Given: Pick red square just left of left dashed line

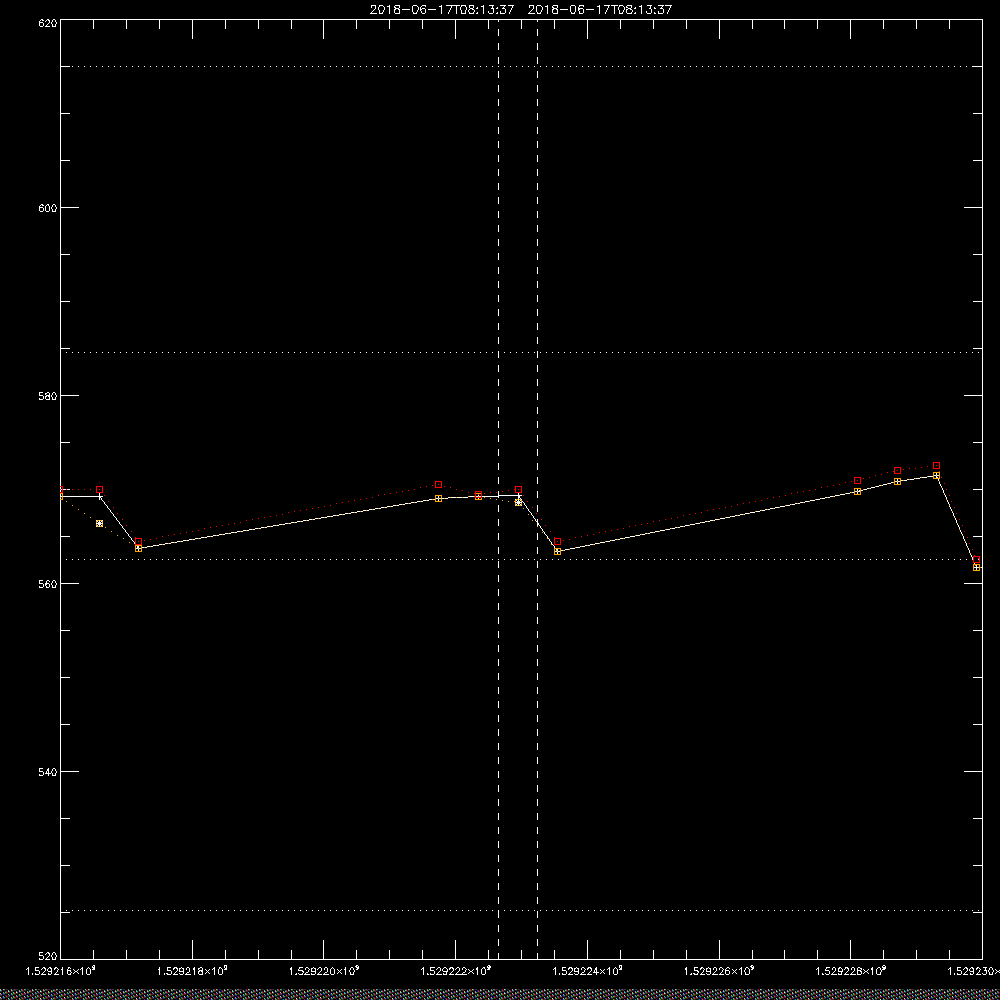Looking at the screenshot, I should tap(478, 494).
